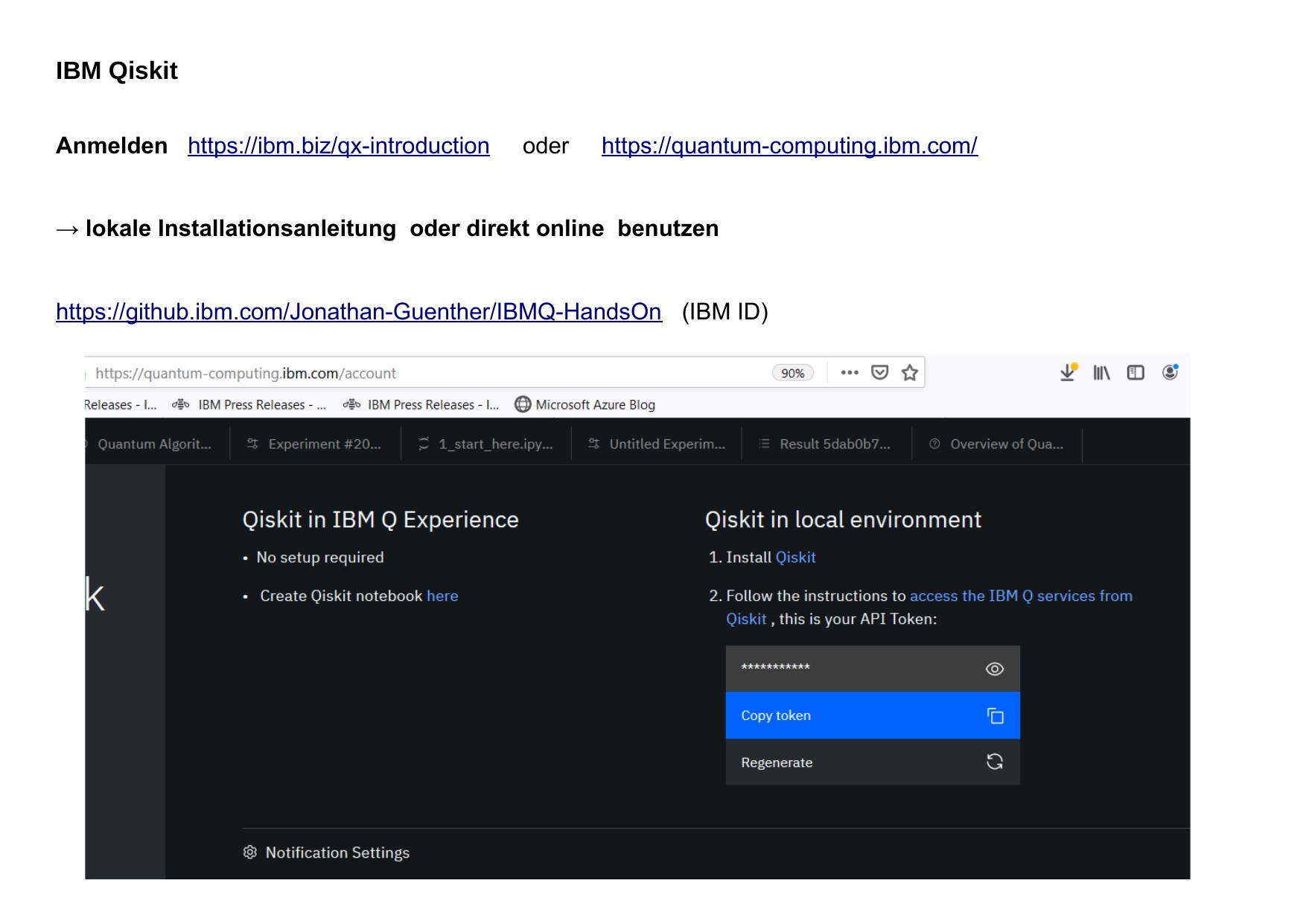Click the Firefox account avatar icon

click(x=1170, y=372)
